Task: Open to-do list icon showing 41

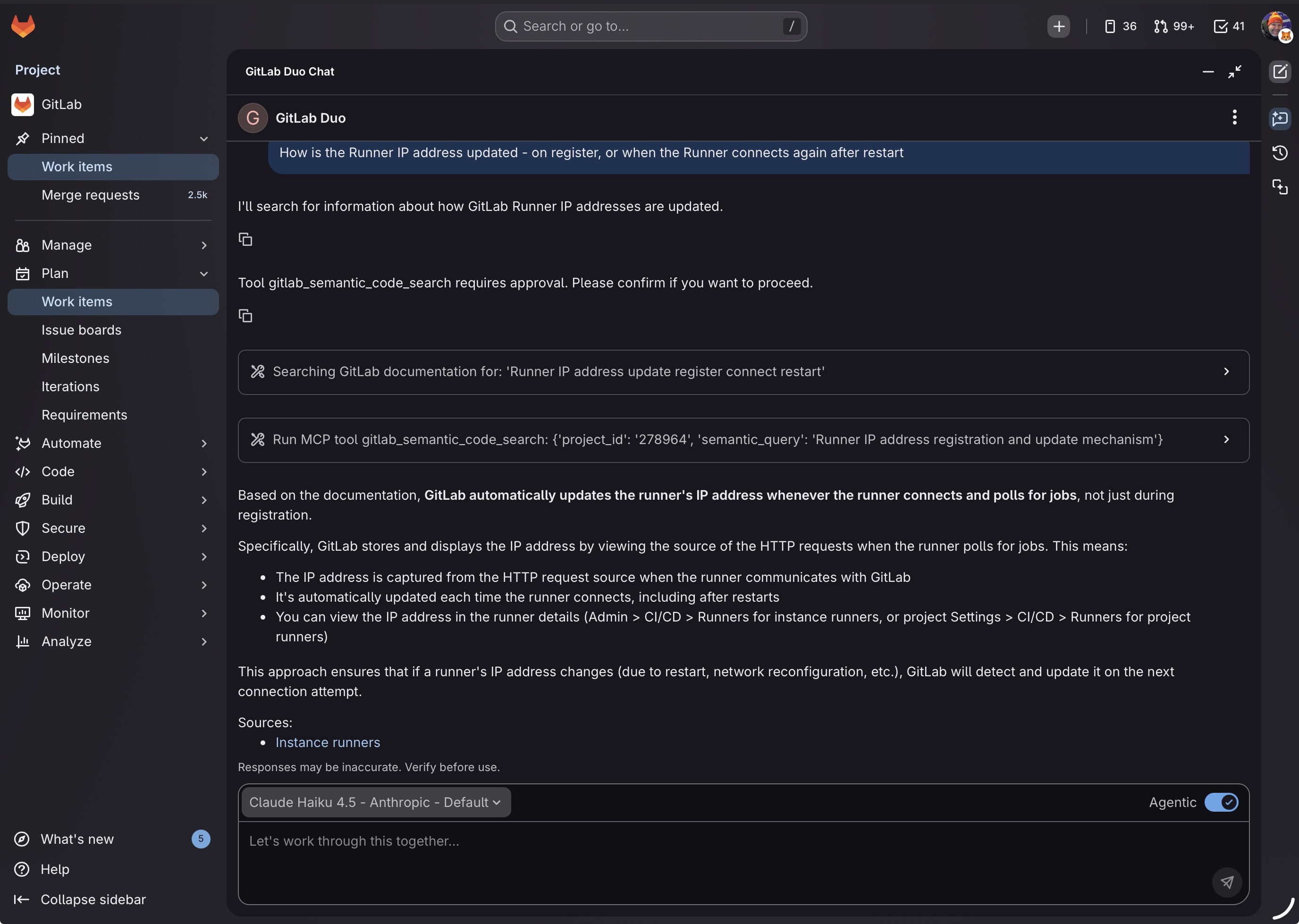Action: click(1229, 26)
